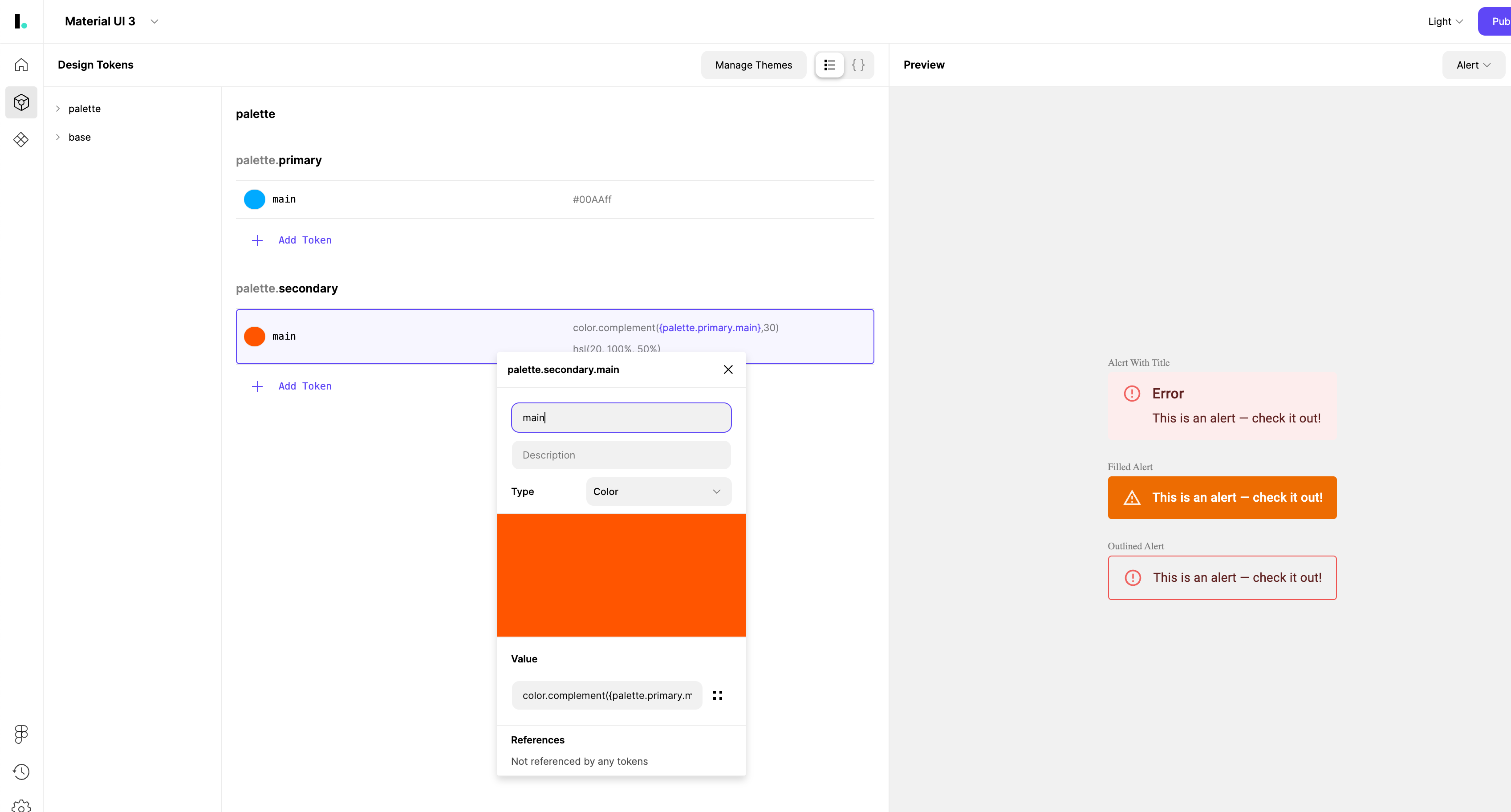The height and width of the screenshot is (812, 1511).
Task: Open the Figma integration icon
Action: (21, 734)
